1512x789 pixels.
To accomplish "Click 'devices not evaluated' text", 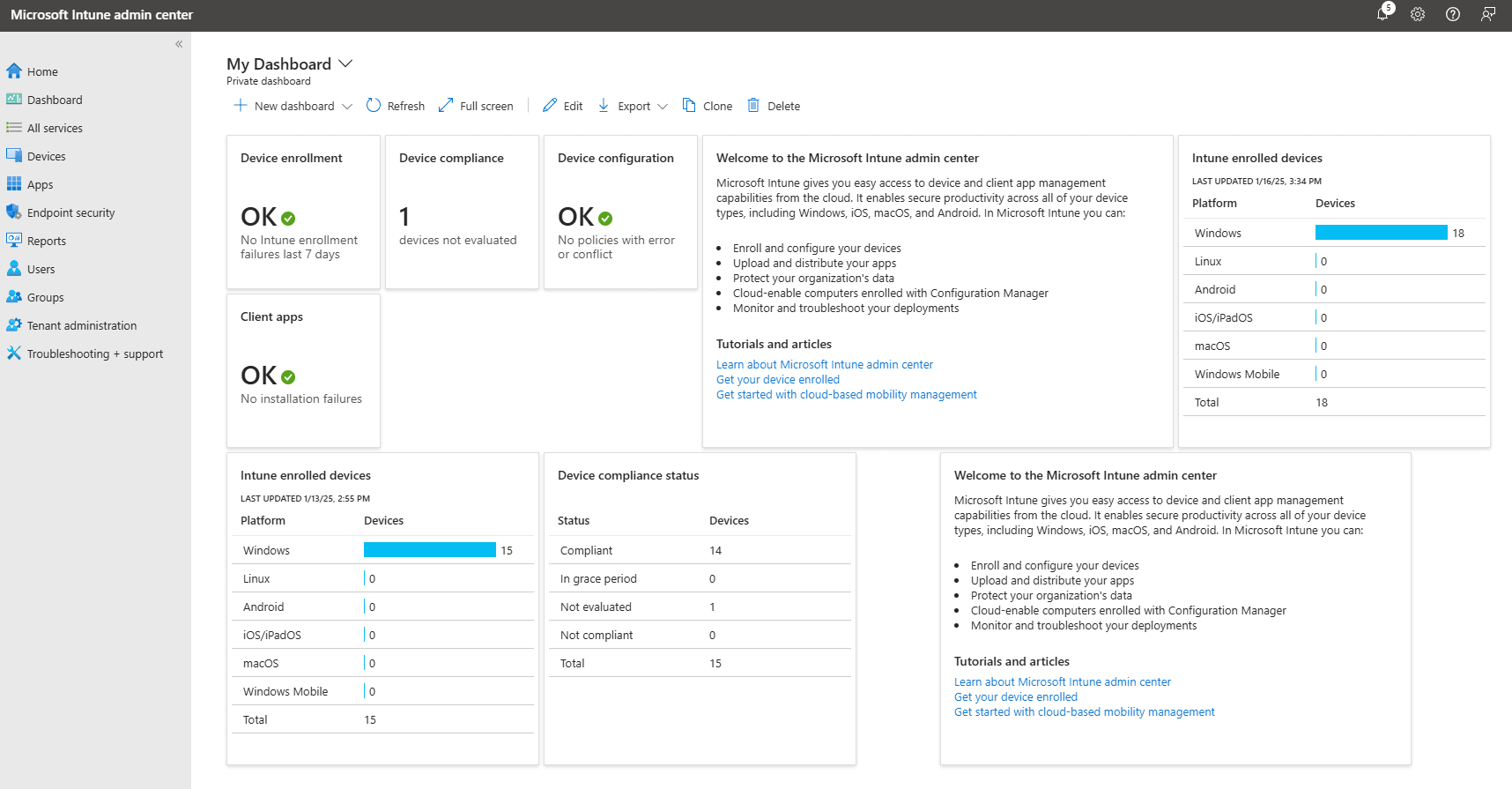I will (x=458, y=241).
